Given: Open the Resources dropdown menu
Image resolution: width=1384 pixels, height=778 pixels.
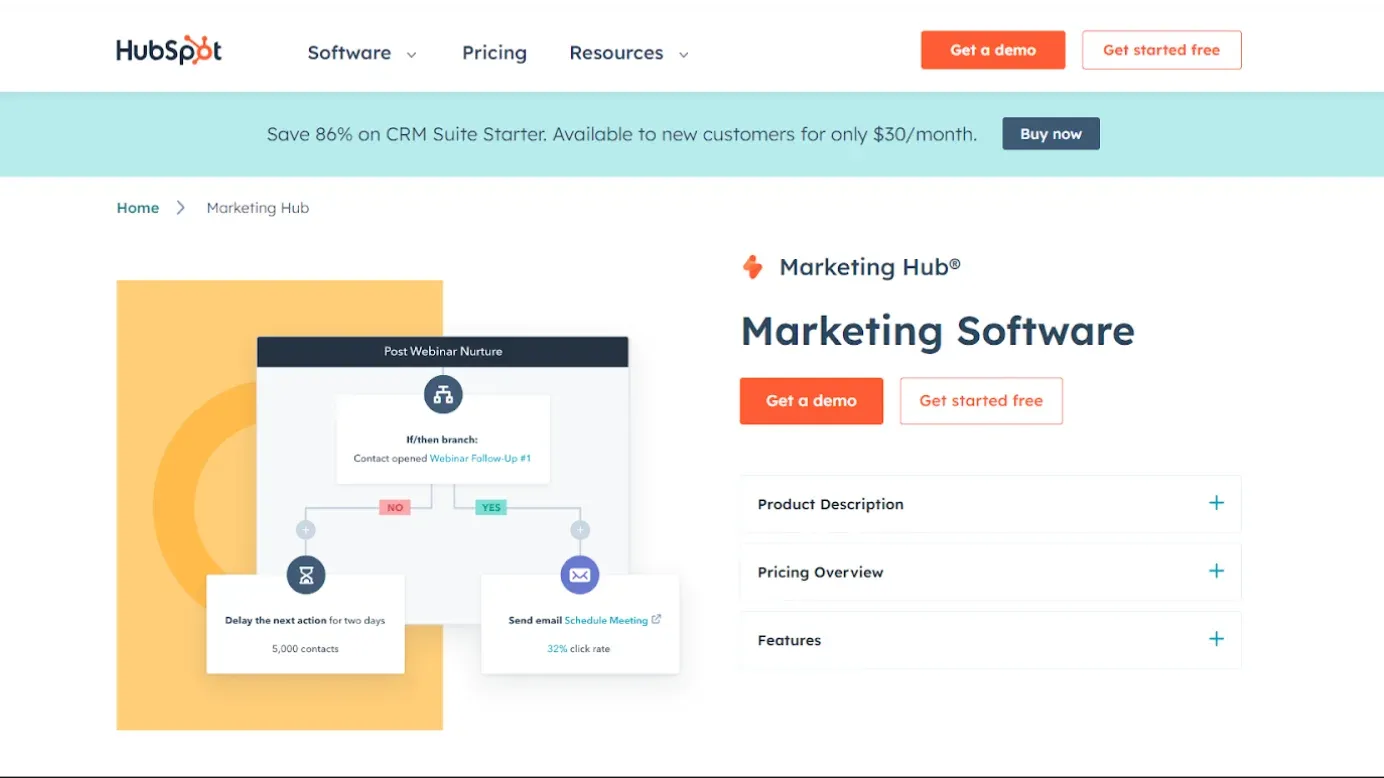Looking at the screenshot, I should click(x=629, y=53).
